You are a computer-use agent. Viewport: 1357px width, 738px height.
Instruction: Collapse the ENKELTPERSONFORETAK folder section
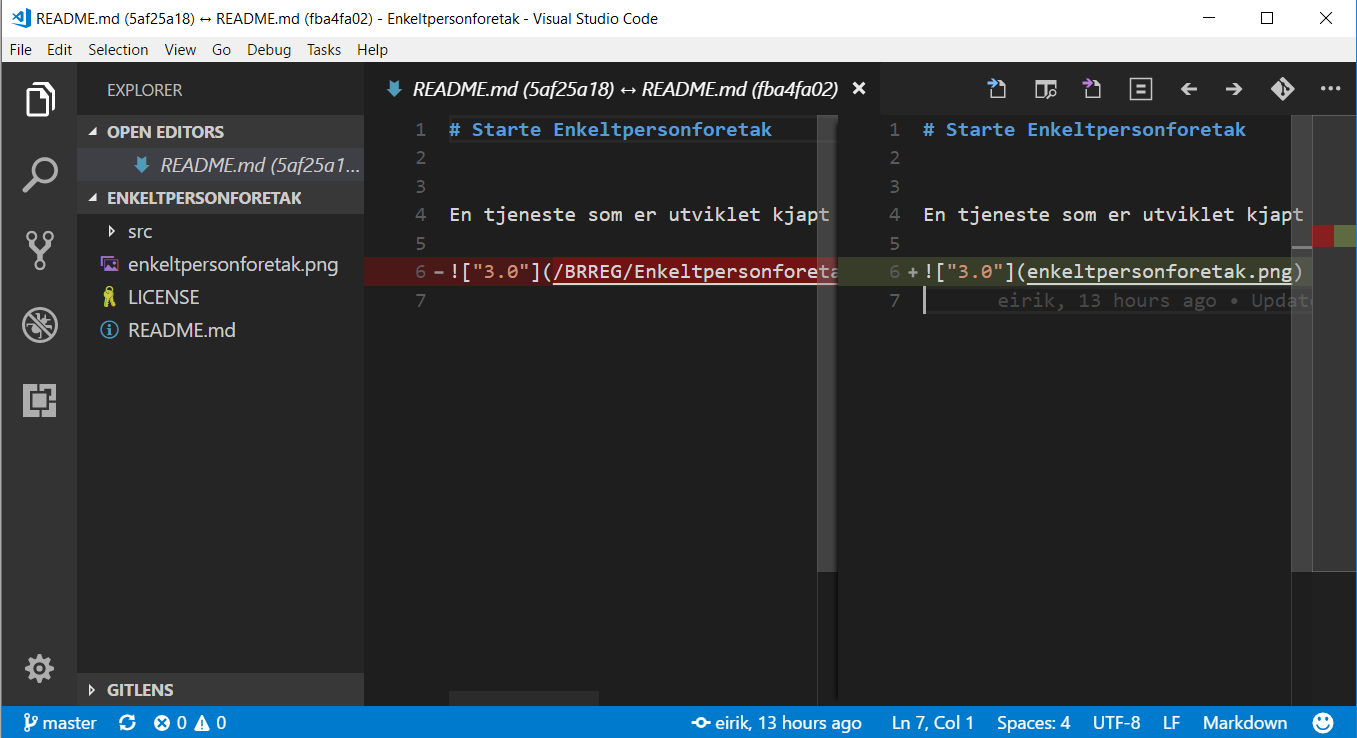pos(220,198)
